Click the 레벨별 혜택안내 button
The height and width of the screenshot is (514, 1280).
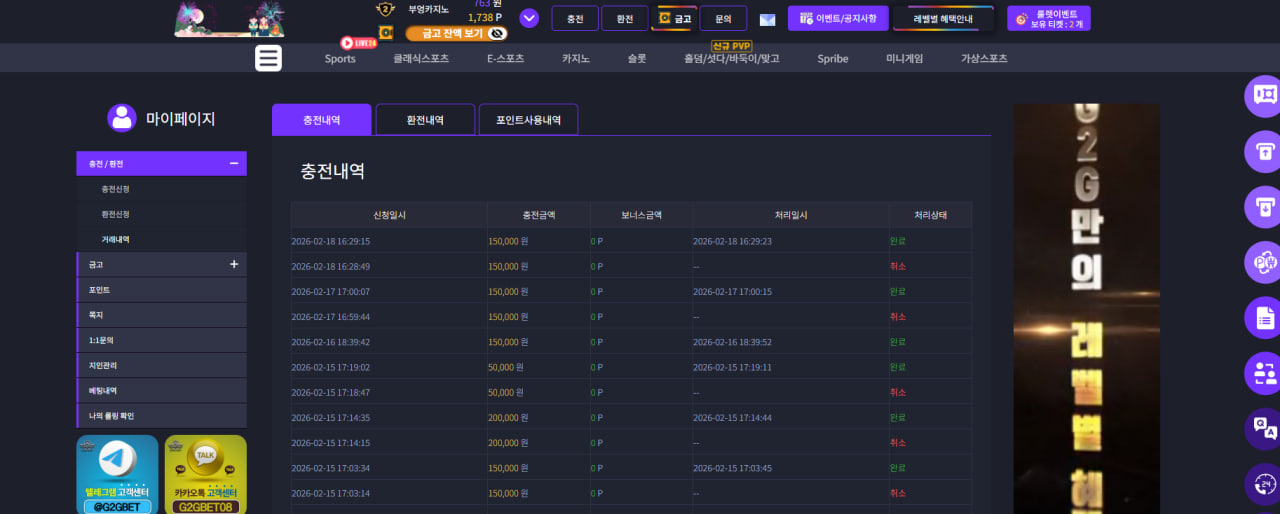[x=943, y=18]
